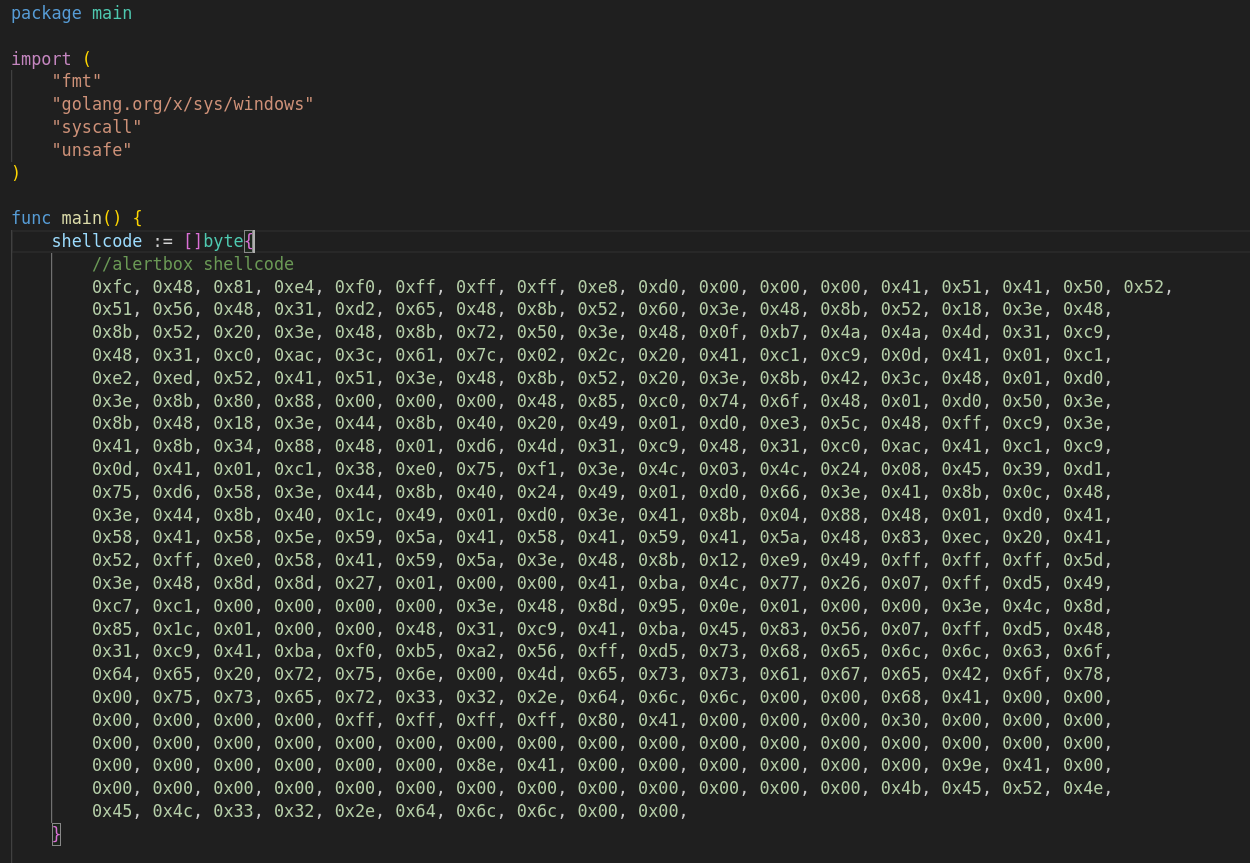Screen dimensions: 1250x863
Task: Click the closing pink brace below the byte array
Action: (57, 833)
